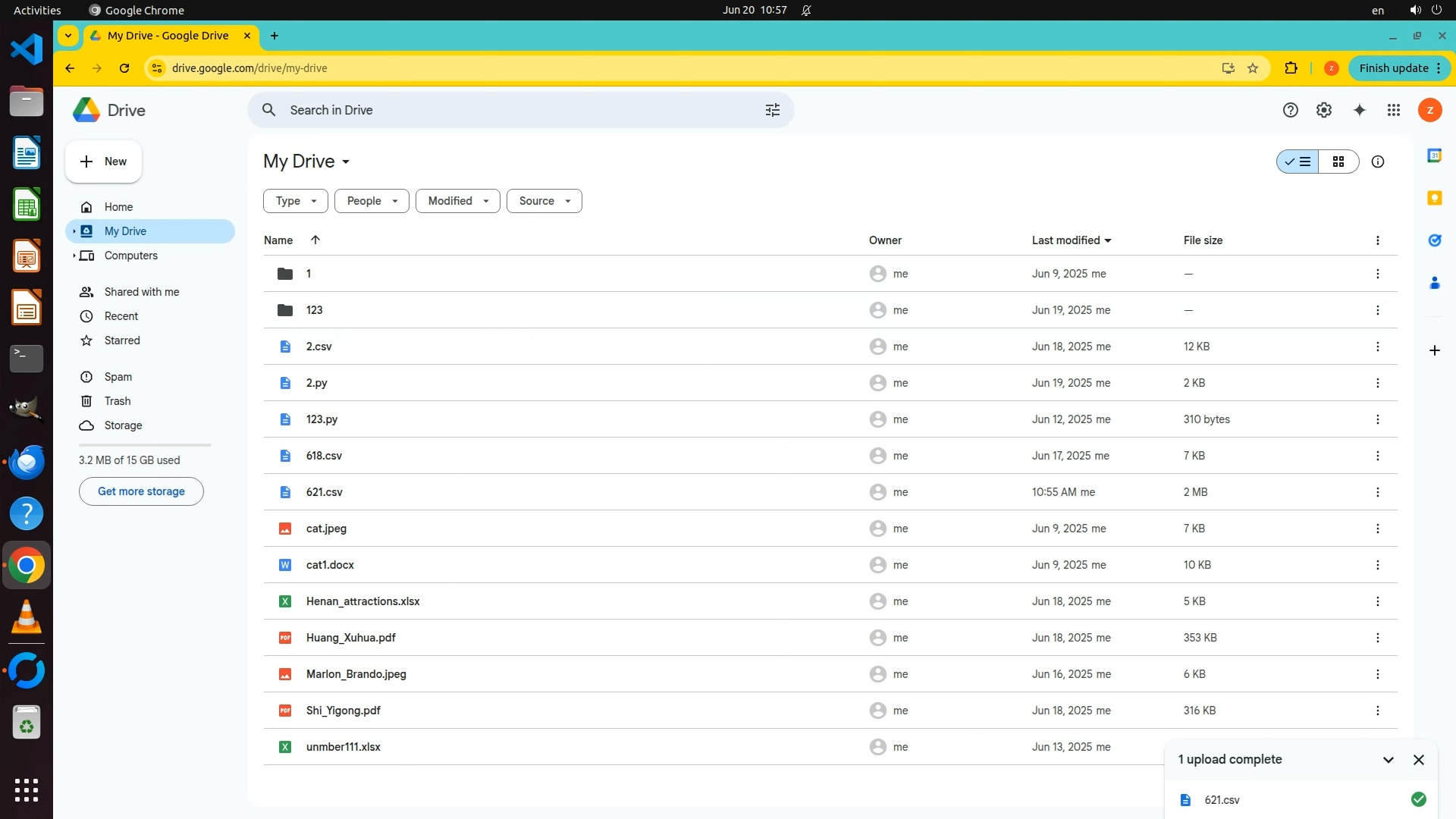The width and height of the screenshot is (1456, 819).
Task: Click Get more storage button
Action: pyautogui.click(x=141, y=491)
